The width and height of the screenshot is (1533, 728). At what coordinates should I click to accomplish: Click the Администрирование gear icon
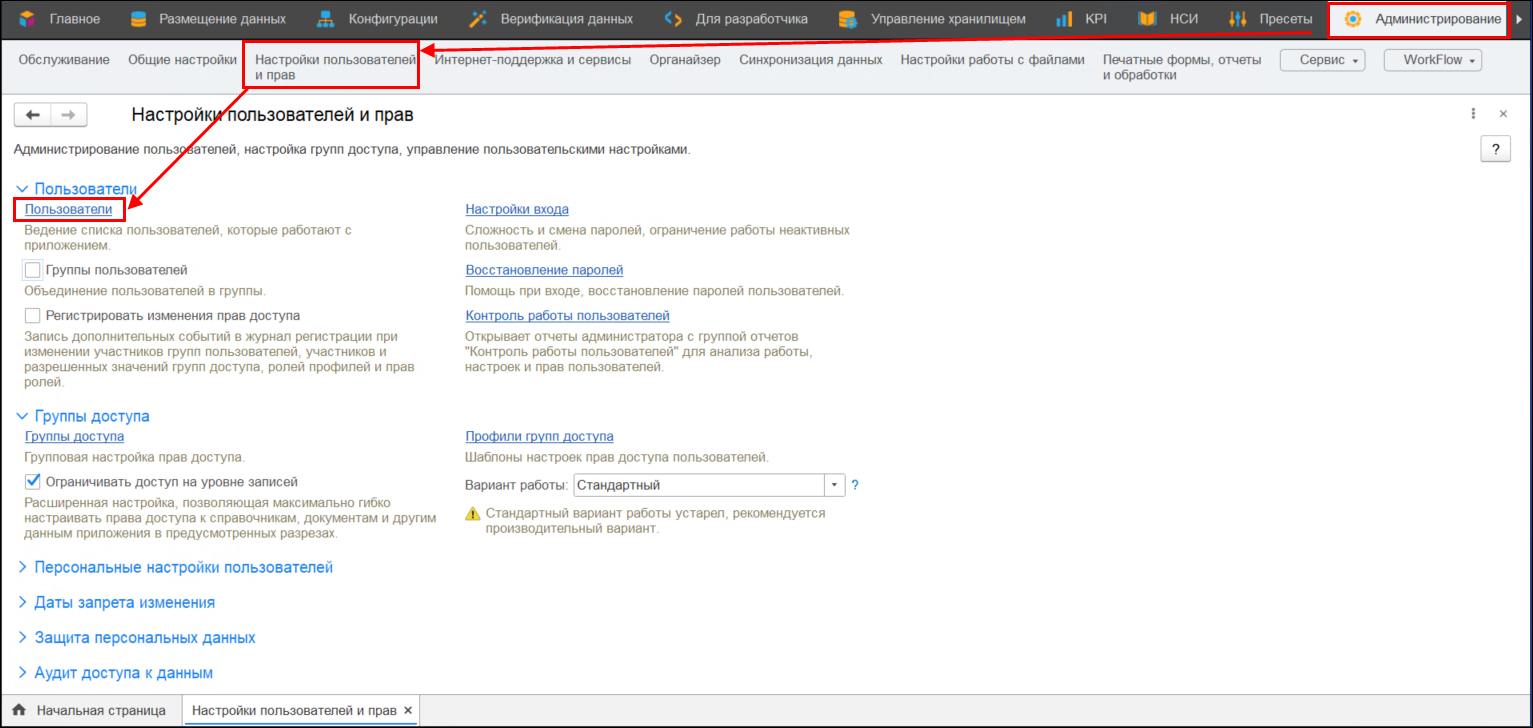coord(1353,19)
